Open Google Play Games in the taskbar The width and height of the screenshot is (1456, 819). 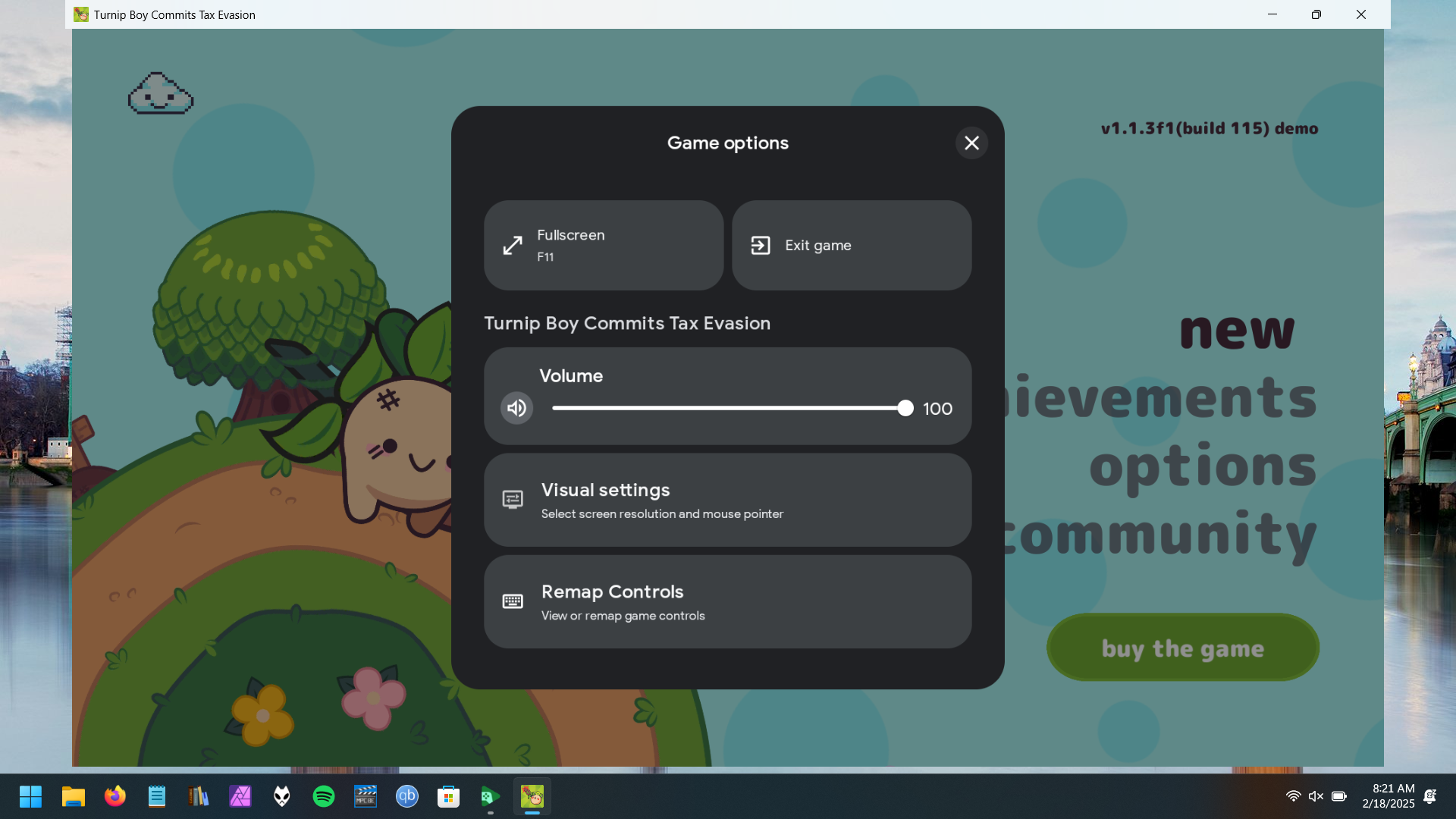click(x=491, y=796)
